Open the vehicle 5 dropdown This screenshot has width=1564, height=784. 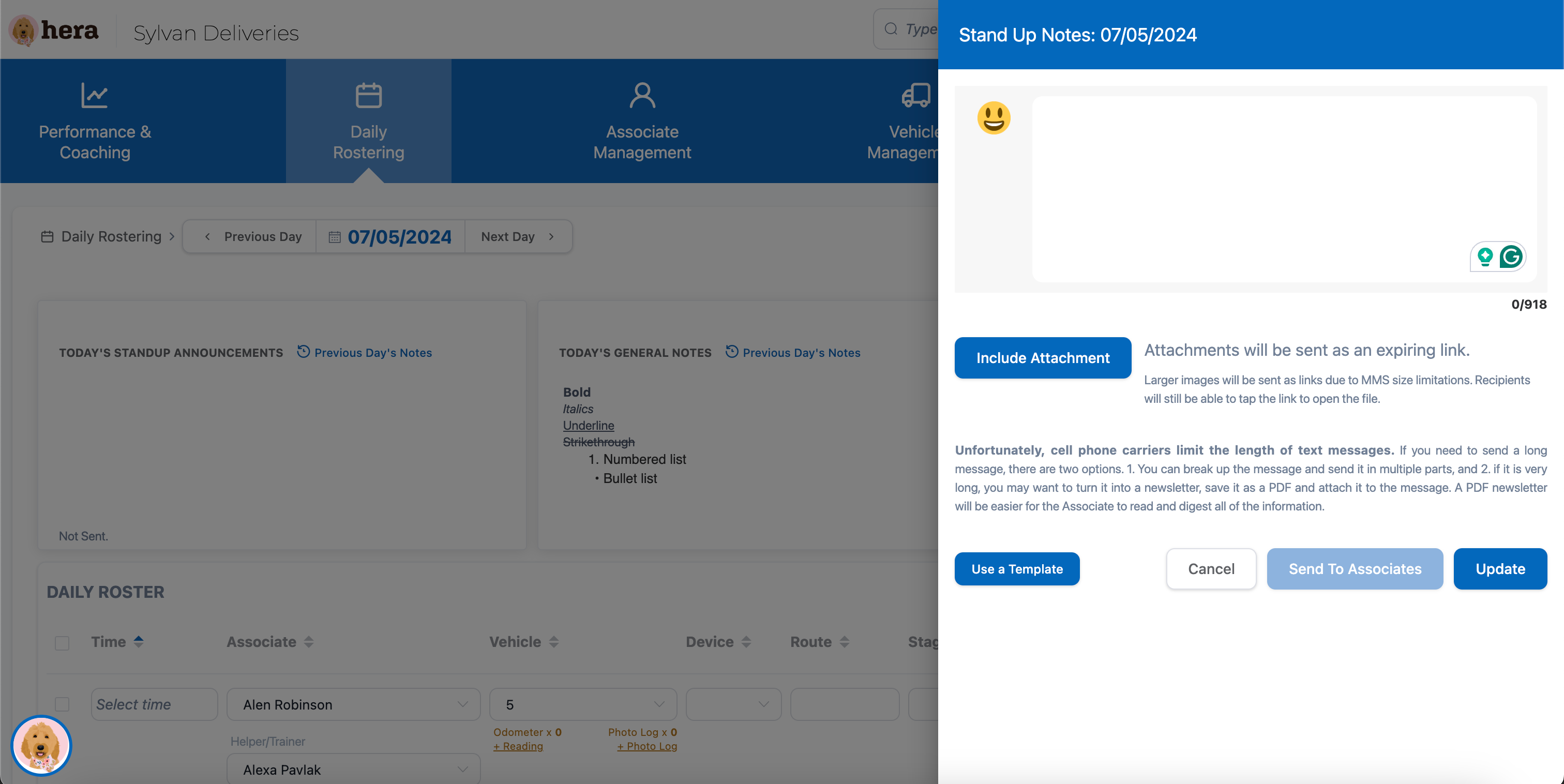(x=659, y=704)
